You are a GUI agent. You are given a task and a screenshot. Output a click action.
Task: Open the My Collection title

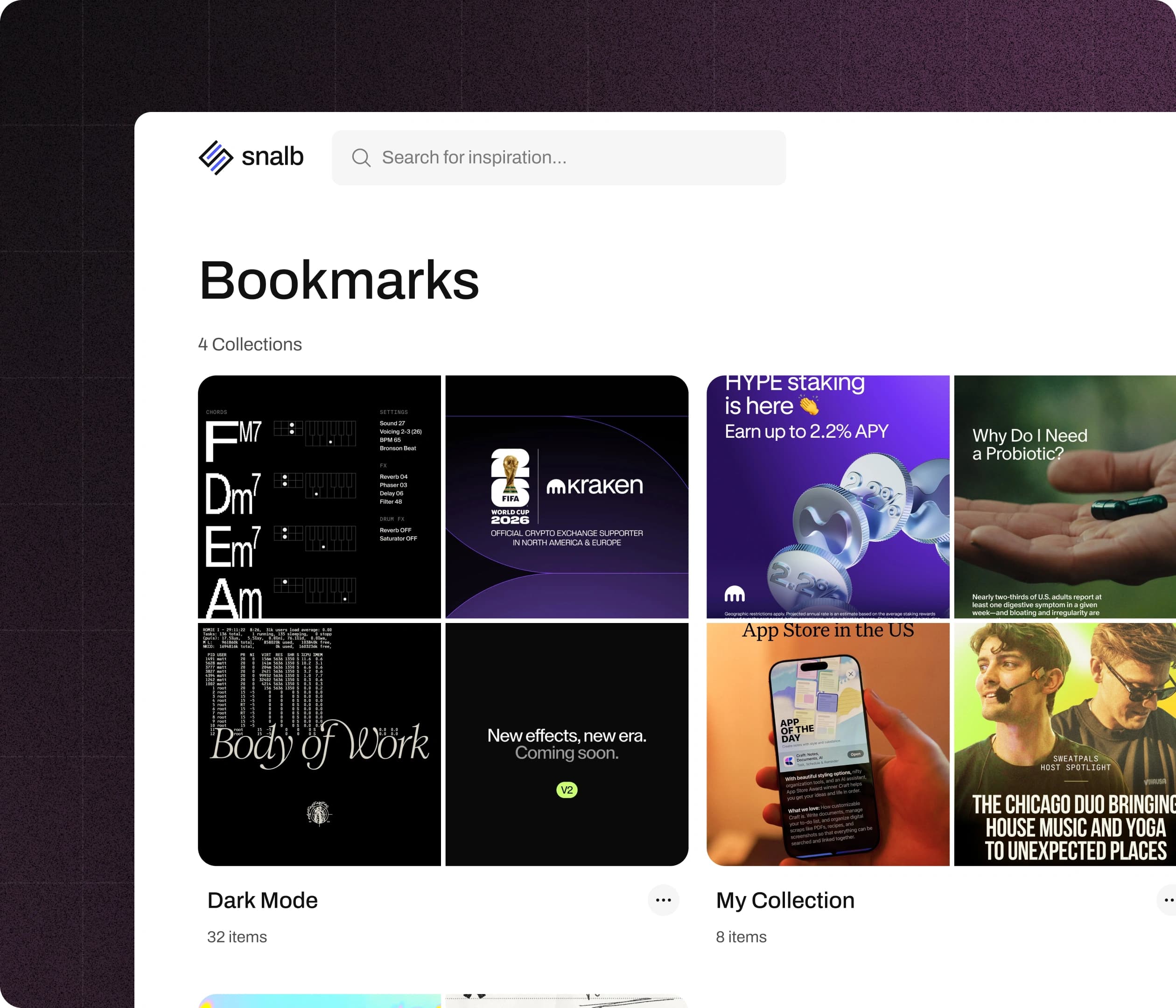coord(785,900)
